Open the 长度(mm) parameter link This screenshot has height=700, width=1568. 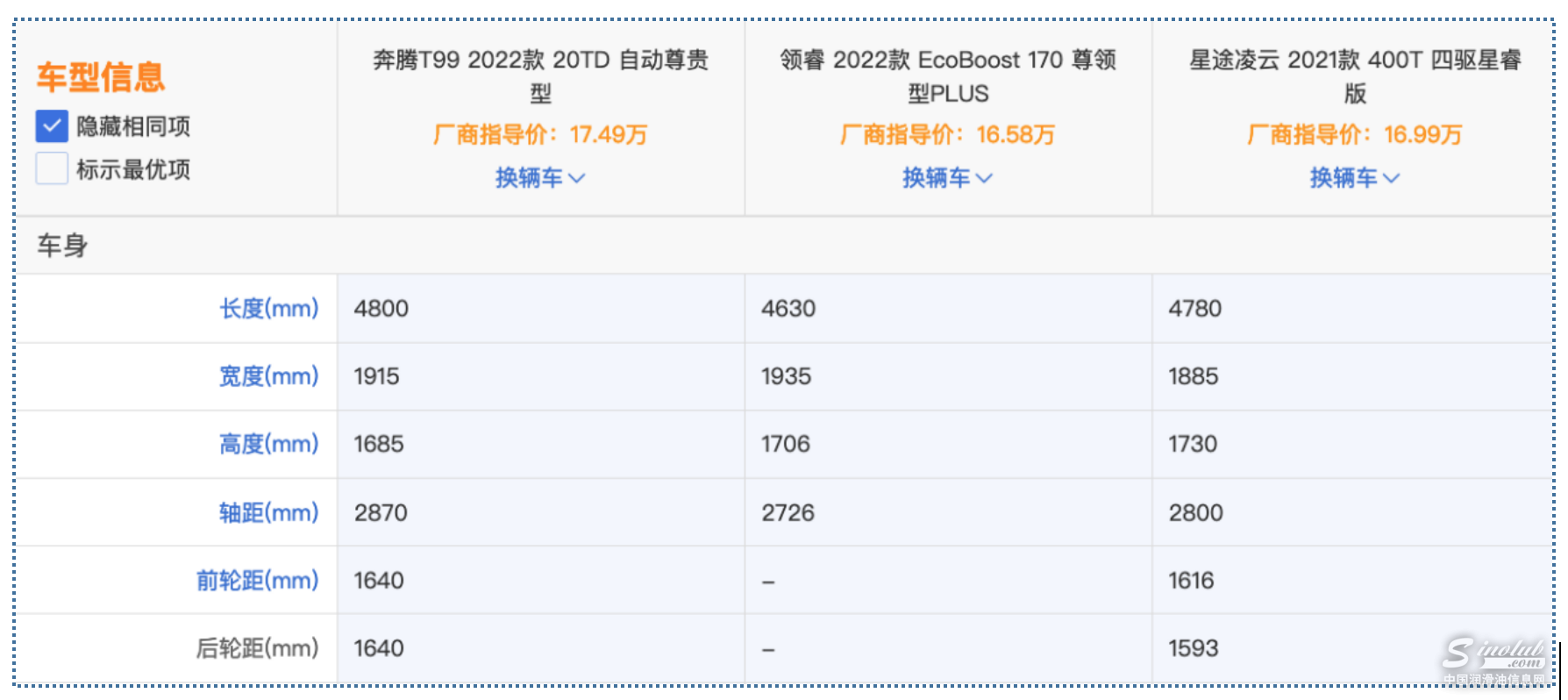coord(268,309)
